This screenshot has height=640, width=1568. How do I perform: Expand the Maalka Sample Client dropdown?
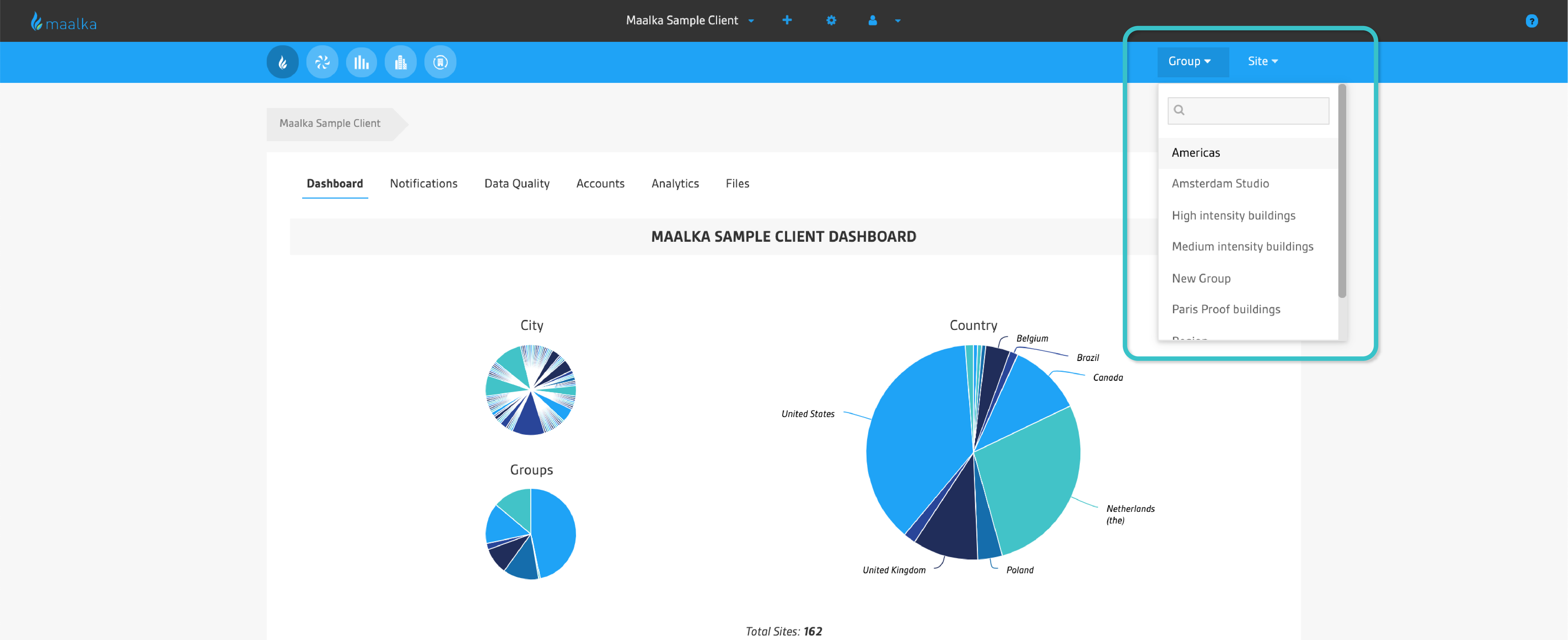690,20
